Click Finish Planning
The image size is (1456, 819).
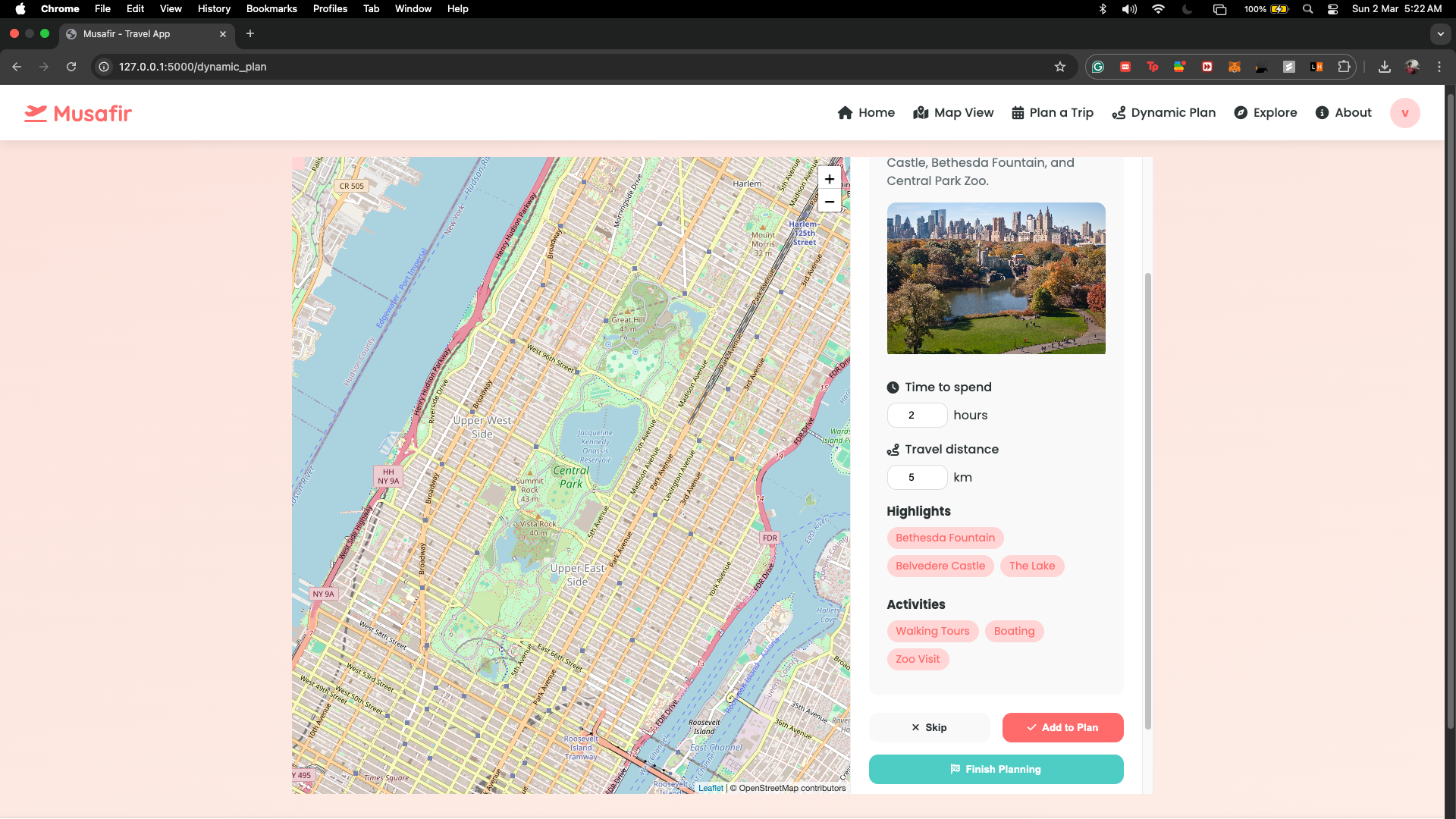tap(996, 770)
